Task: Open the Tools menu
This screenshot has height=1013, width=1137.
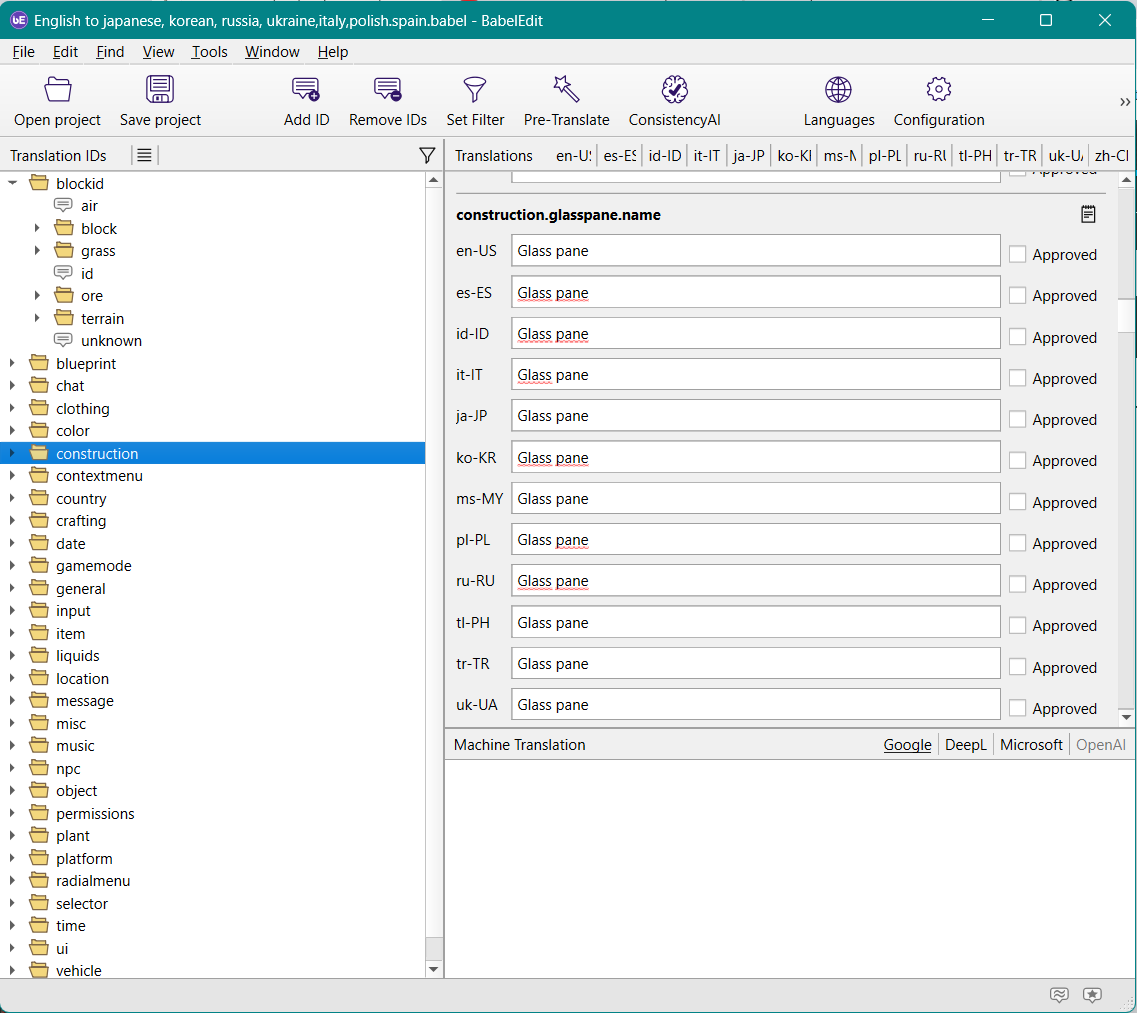Action: pos(210,52)
